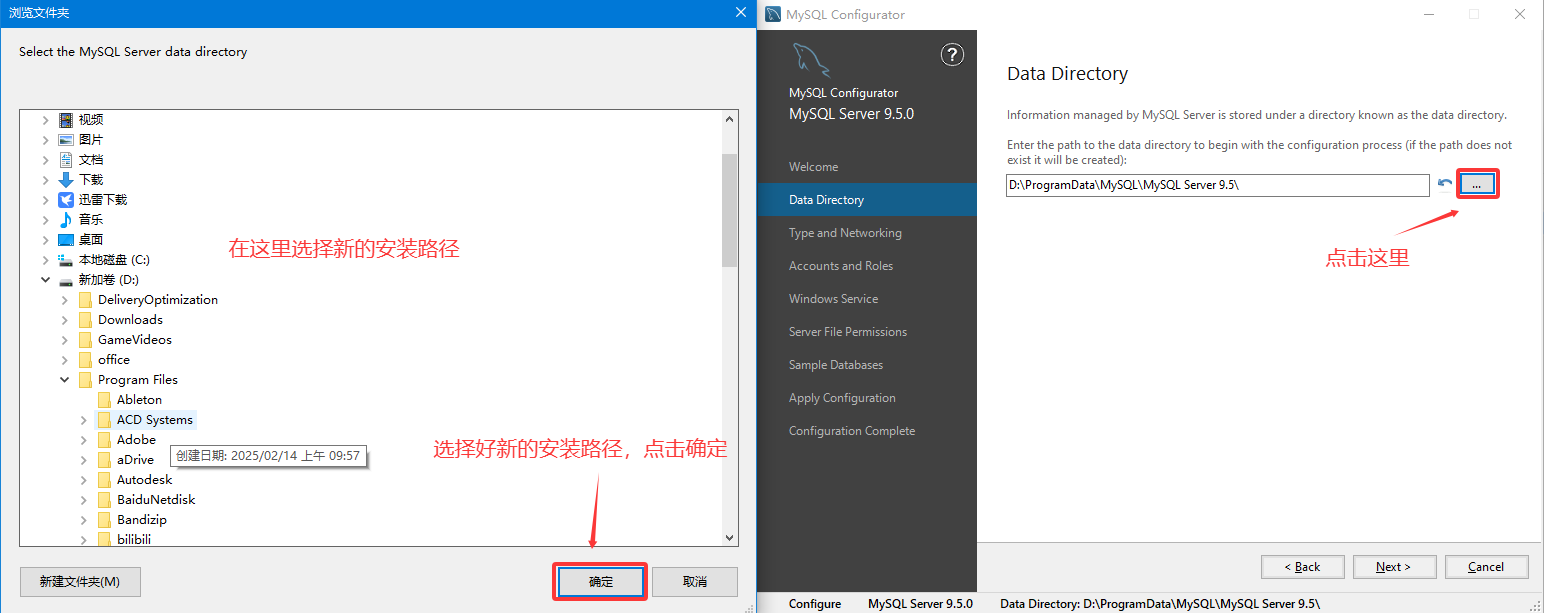
Task: Expand the Autodesk node
Action: tap(84, 480)
